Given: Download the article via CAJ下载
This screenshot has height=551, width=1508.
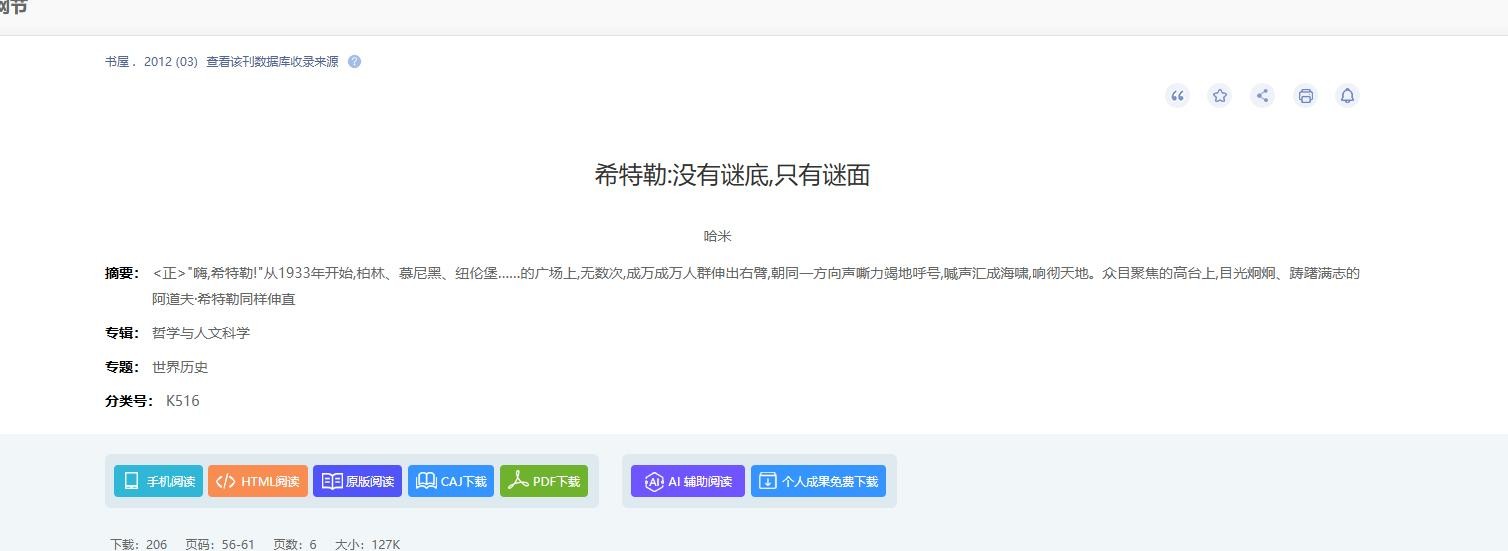Looking at the screenshot, I should pos(451,481).
